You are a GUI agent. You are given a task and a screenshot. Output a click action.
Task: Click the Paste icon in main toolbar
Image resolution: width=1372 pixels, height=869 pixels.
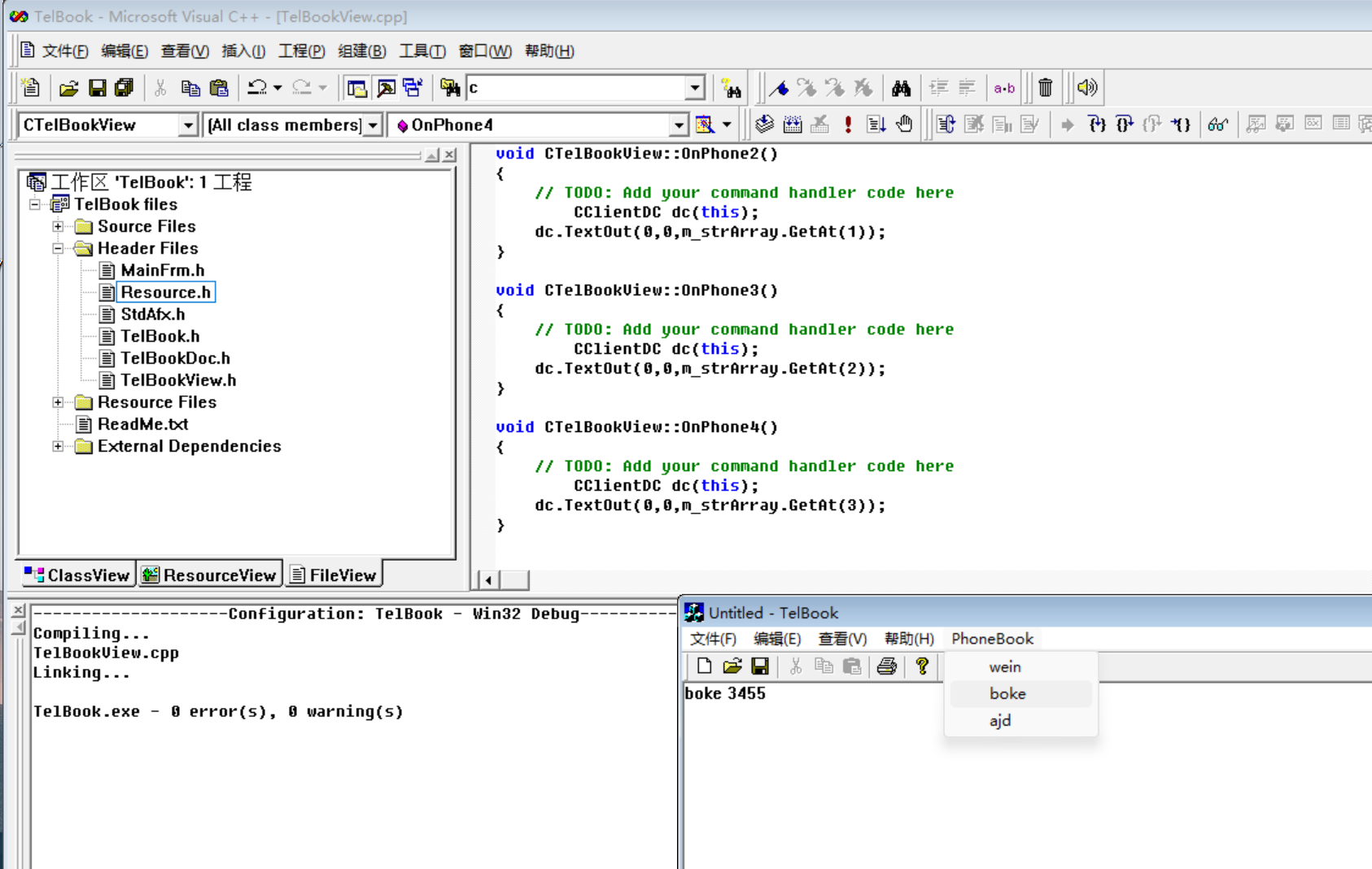(219, 88)
